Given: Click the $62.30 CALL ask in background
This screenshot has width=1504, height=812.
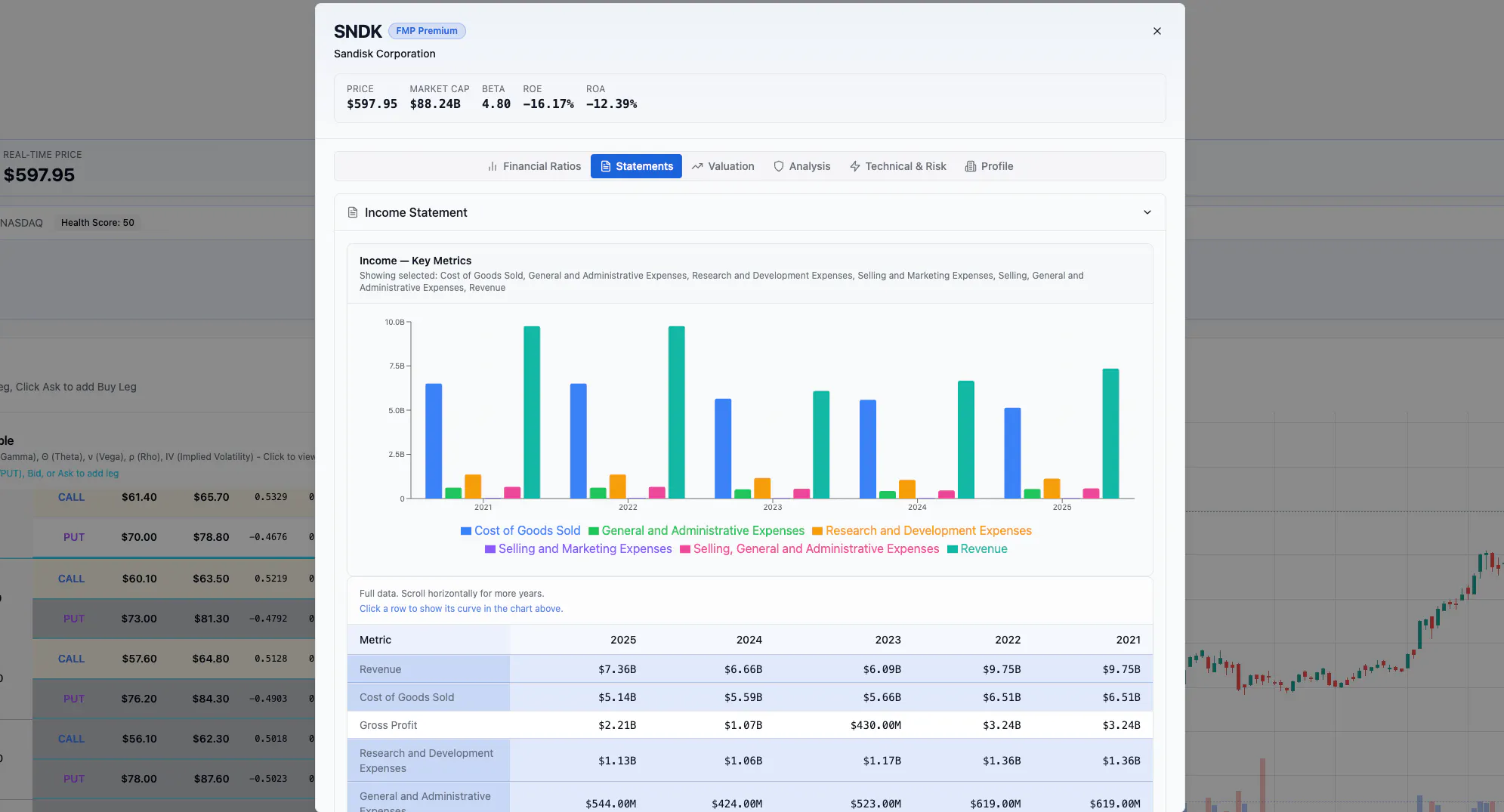Looking at the screenshot, I should point(211,739).
